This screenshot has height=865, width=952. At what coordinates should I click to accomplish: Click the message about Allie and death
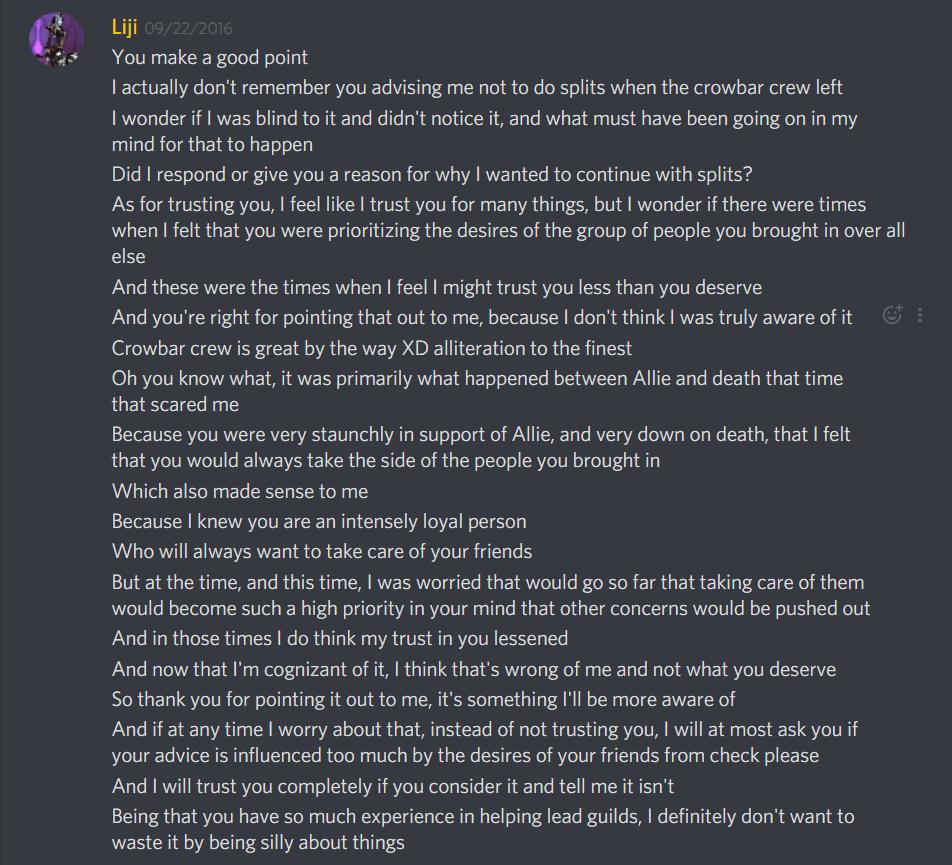point(480,378)
